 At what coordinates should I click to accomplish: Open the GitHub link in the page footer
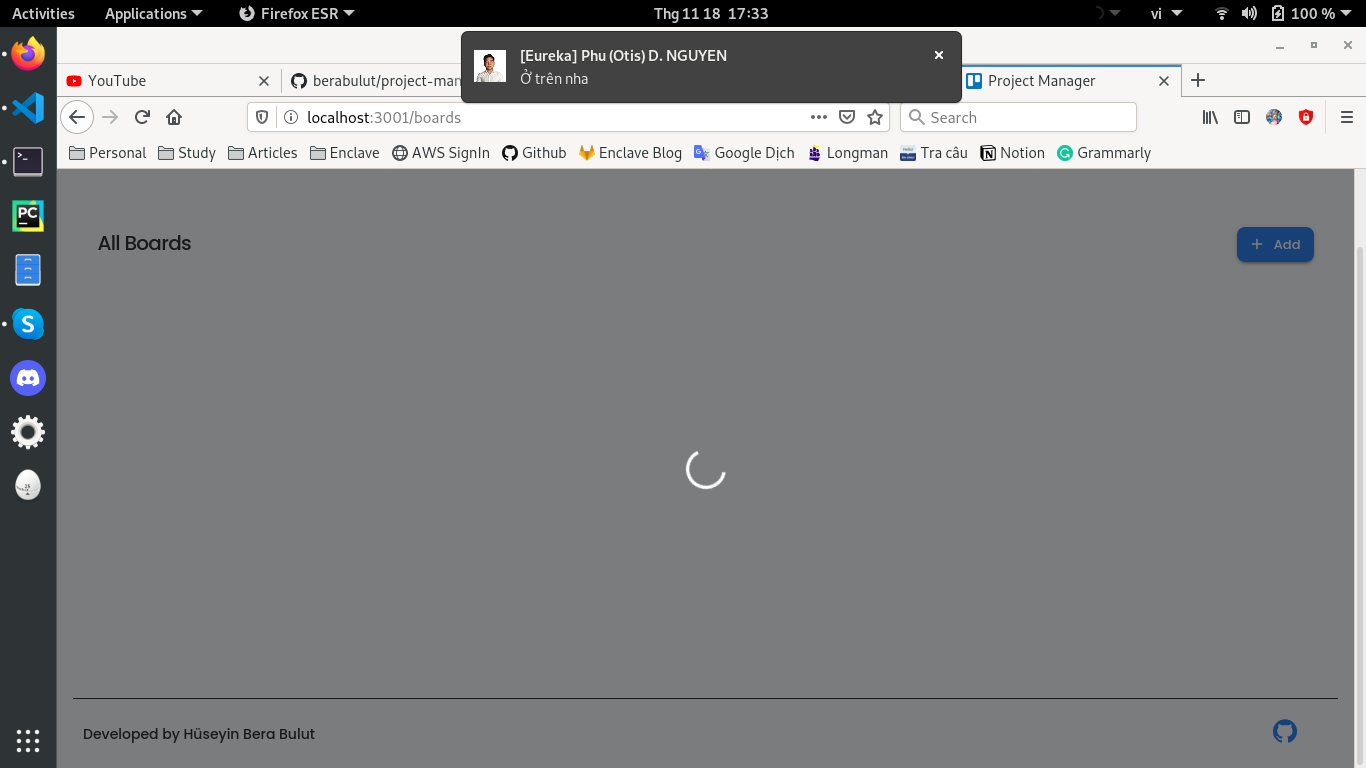tap(1284, 731)
